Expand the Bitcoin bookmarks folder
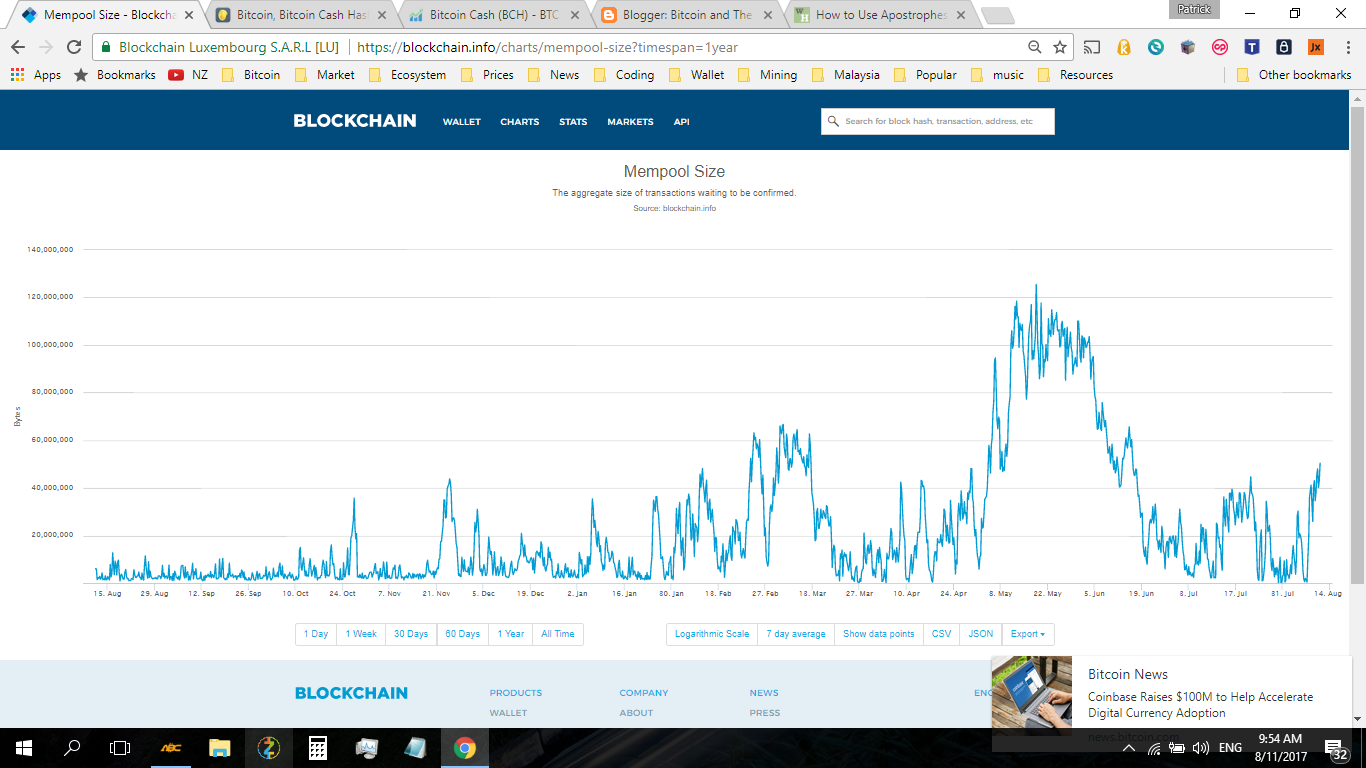Screen dimensions: 1366x768 coord(250,75)
